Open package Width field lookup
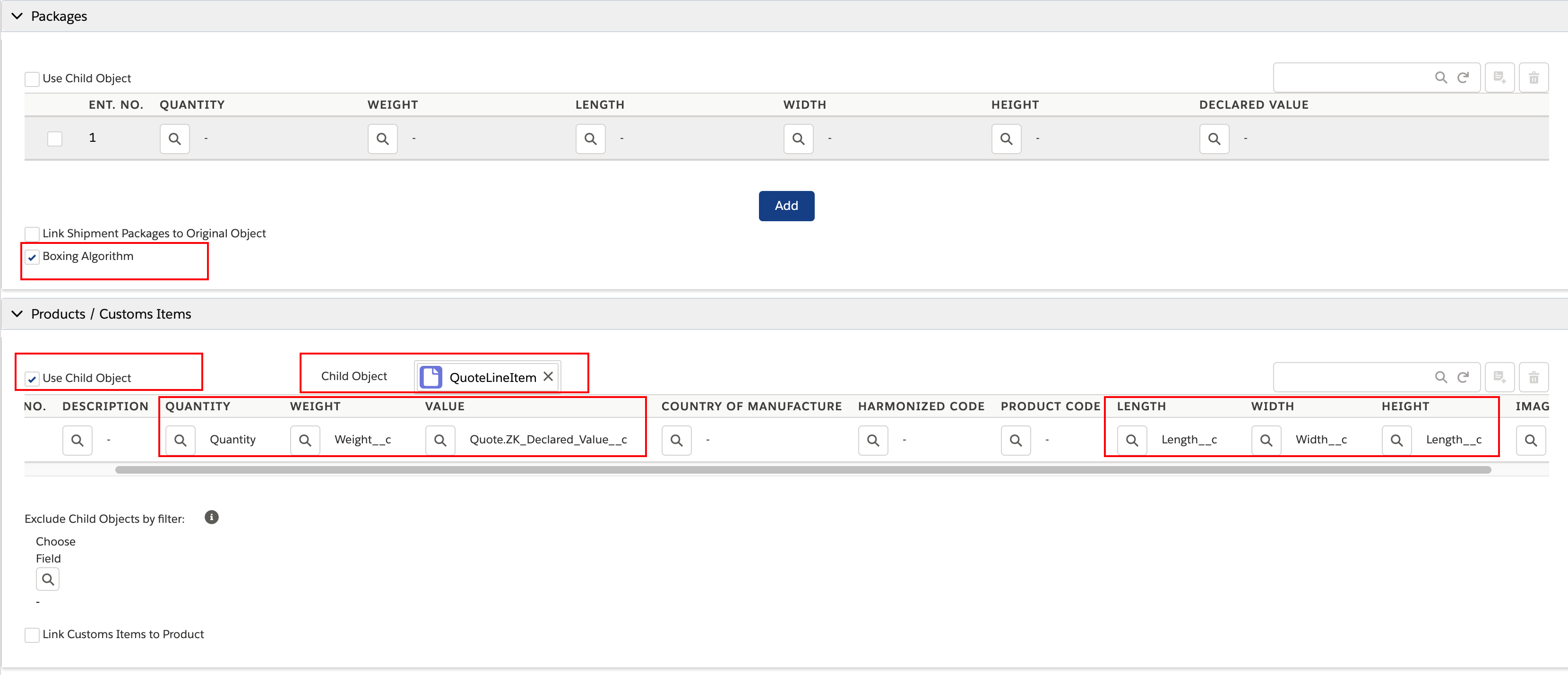 (799, 139)
